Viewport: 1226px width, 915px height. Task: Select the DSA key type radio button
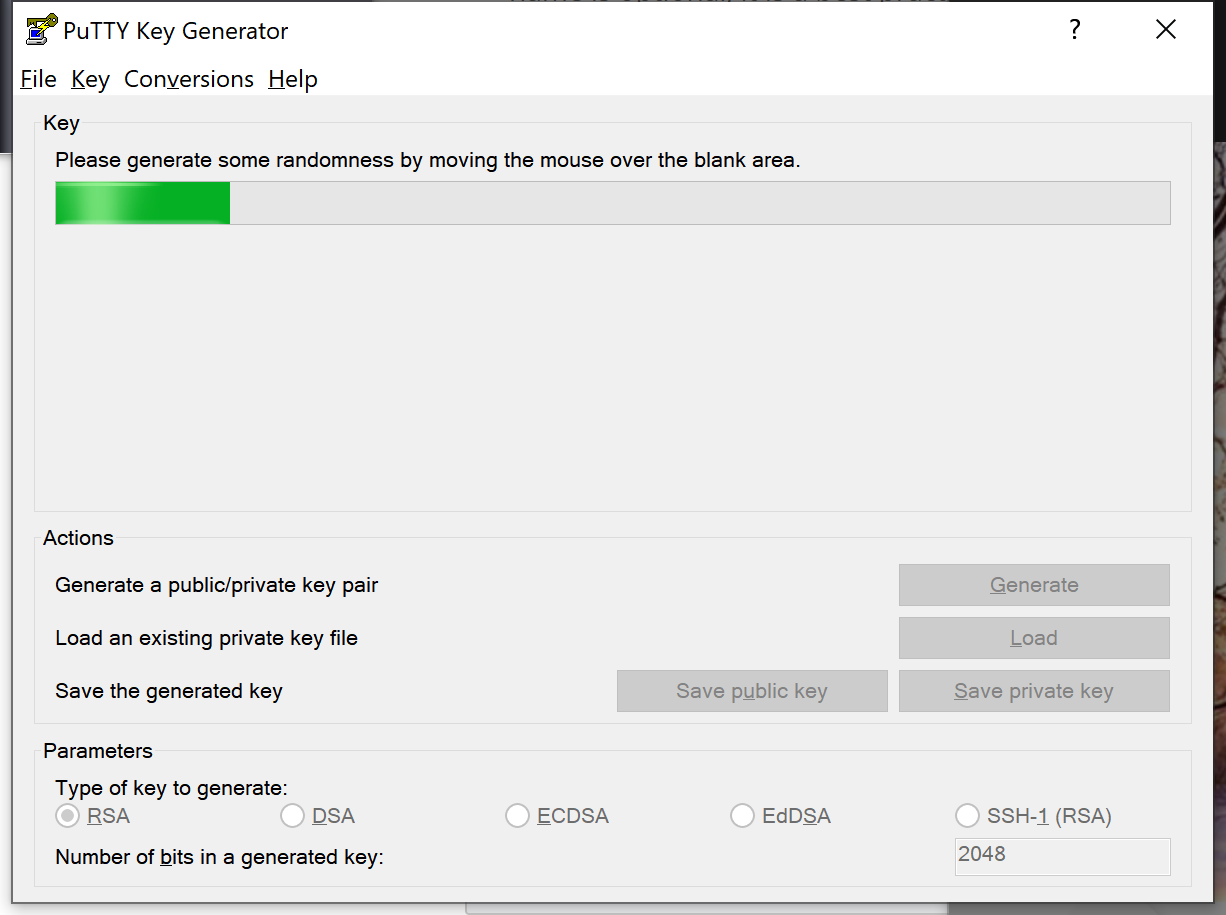[x=292, y=816]
